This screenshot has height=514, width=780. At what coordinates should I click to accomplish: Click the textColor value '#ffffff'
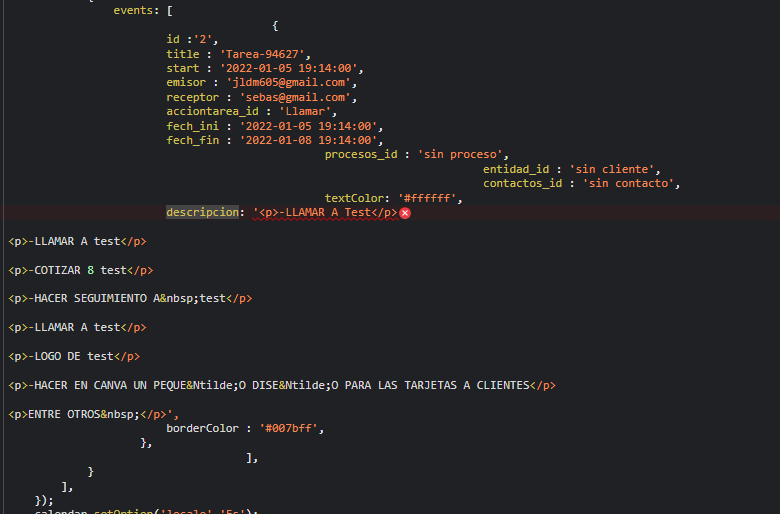coord(427,198)
